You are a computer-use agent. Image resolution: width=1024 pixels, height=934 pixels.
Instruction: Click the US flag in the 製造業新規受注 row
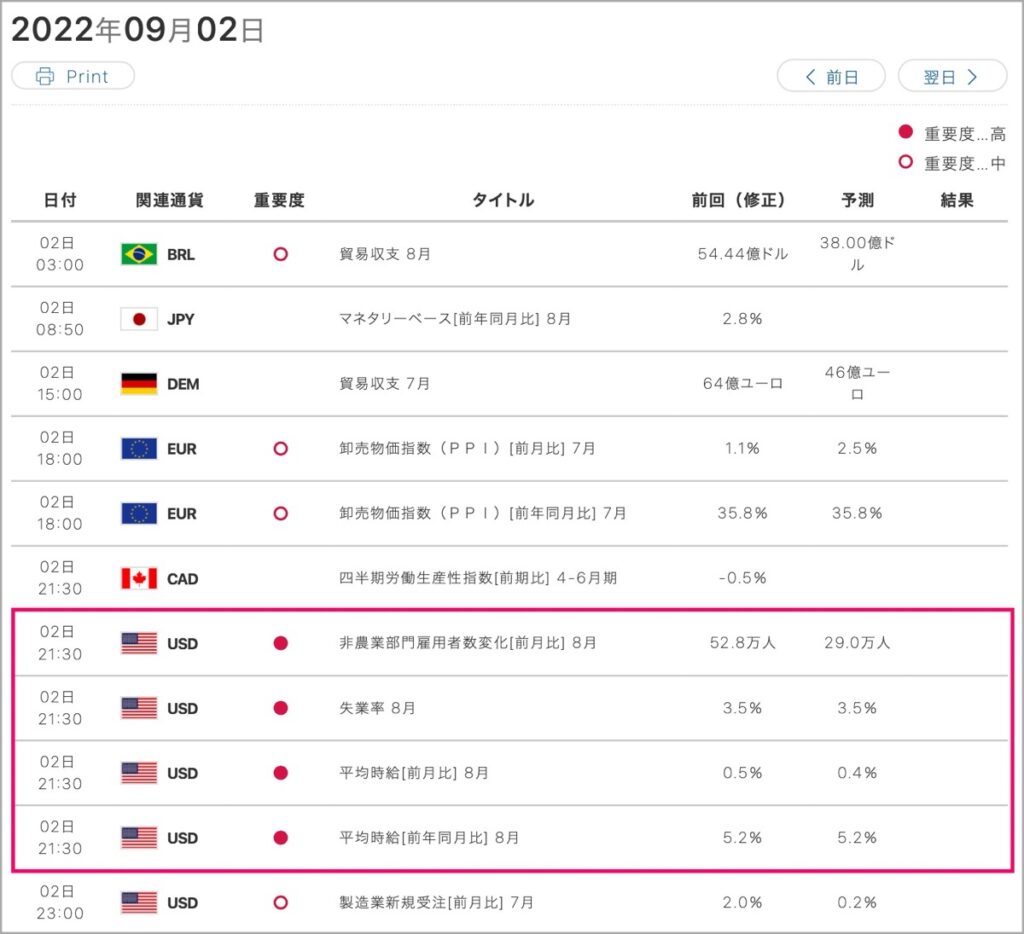click(139, 903)
